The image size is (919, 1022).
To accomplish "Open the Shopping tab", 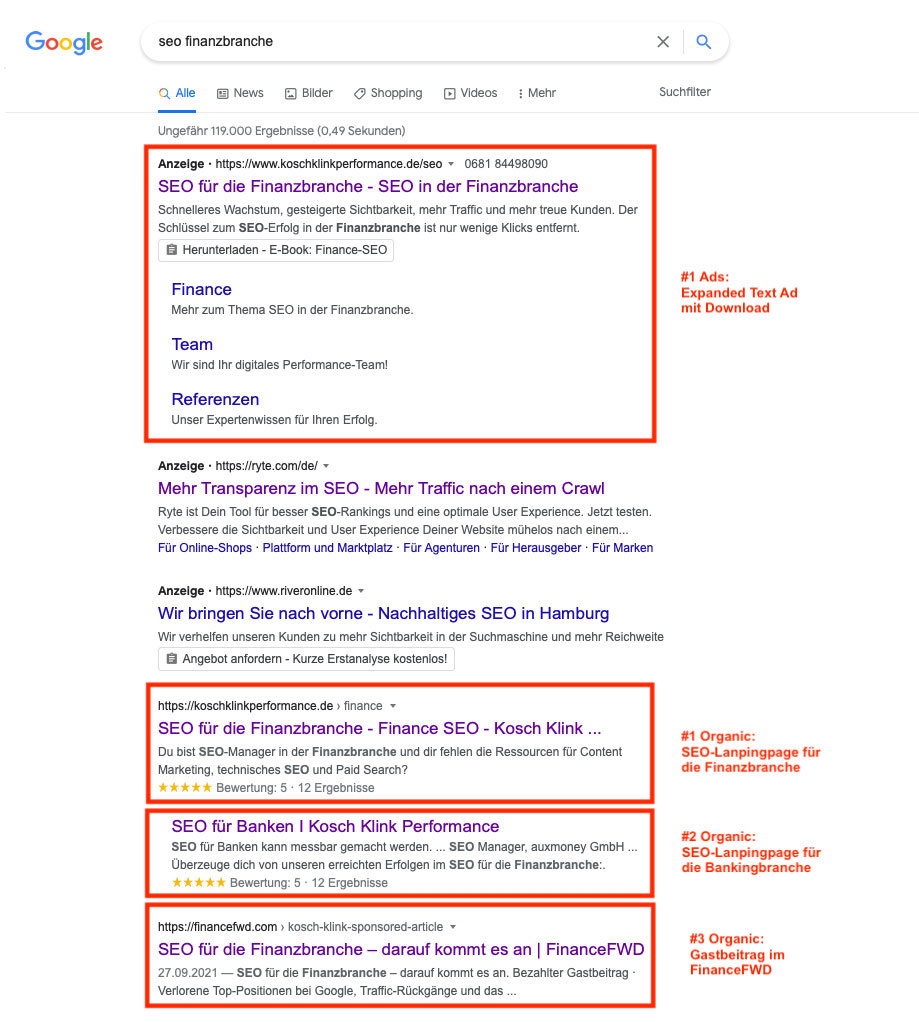I will 388,93.
